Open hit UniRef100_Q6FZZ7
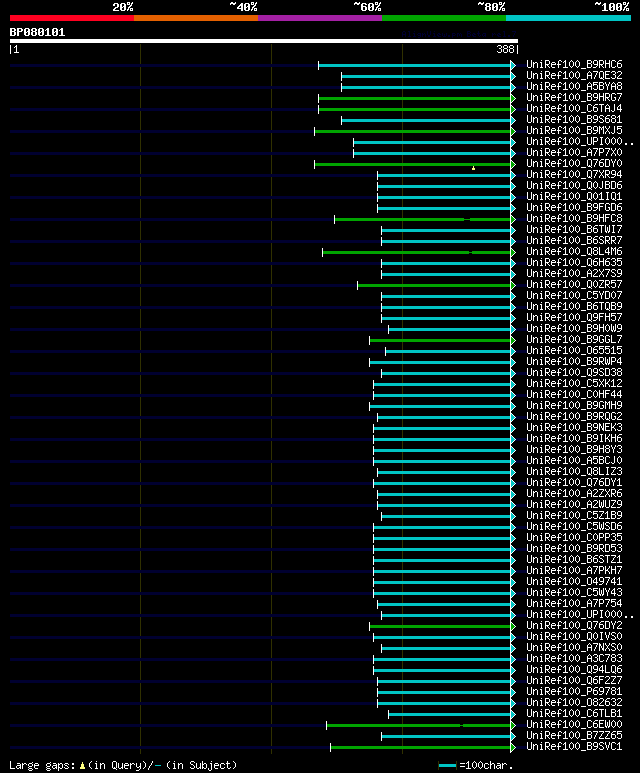This screenshot has width=640, height=773. 574,681
